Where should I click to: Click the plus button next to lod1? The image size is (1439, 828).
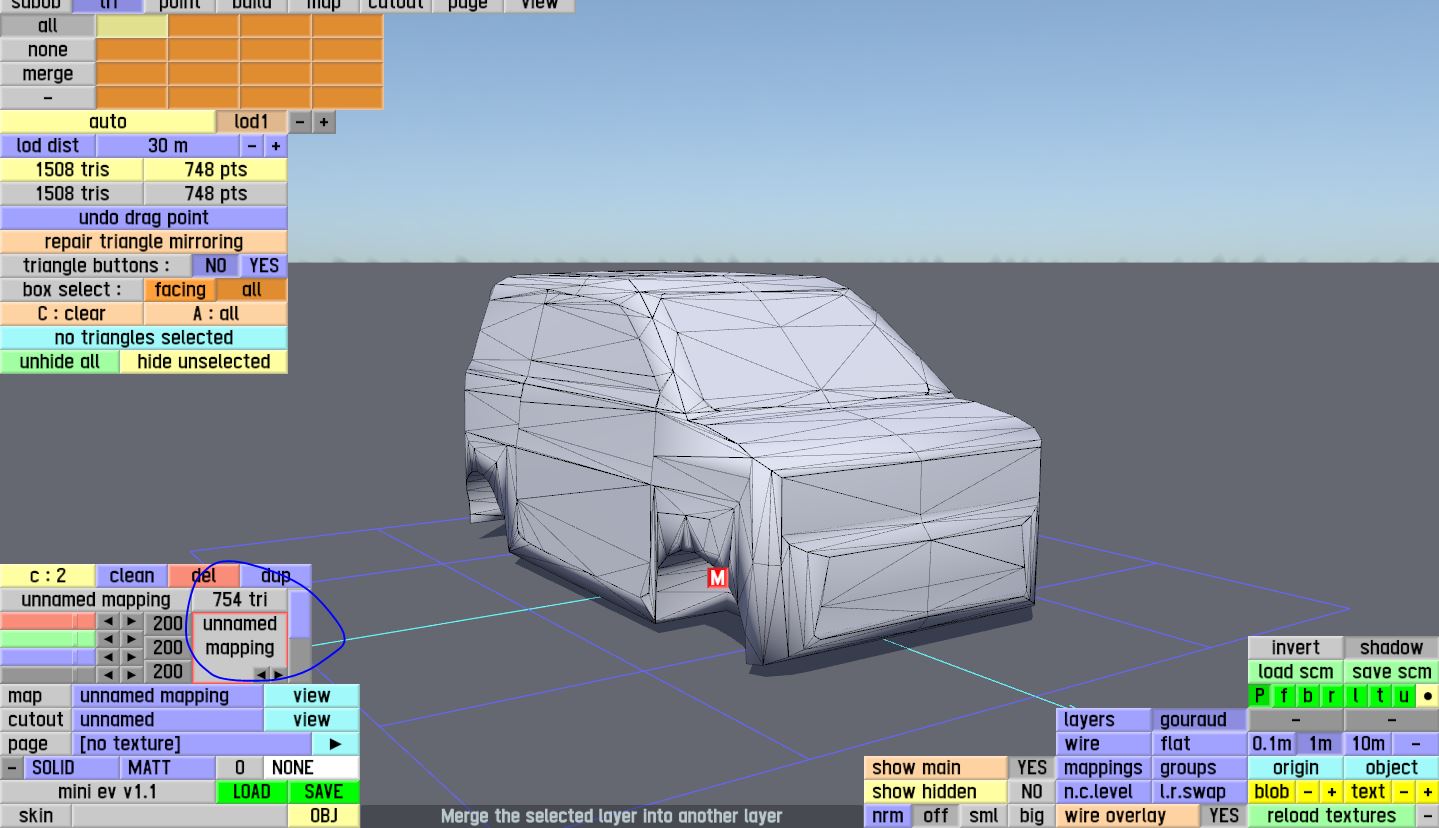click(x=323, y=122)
